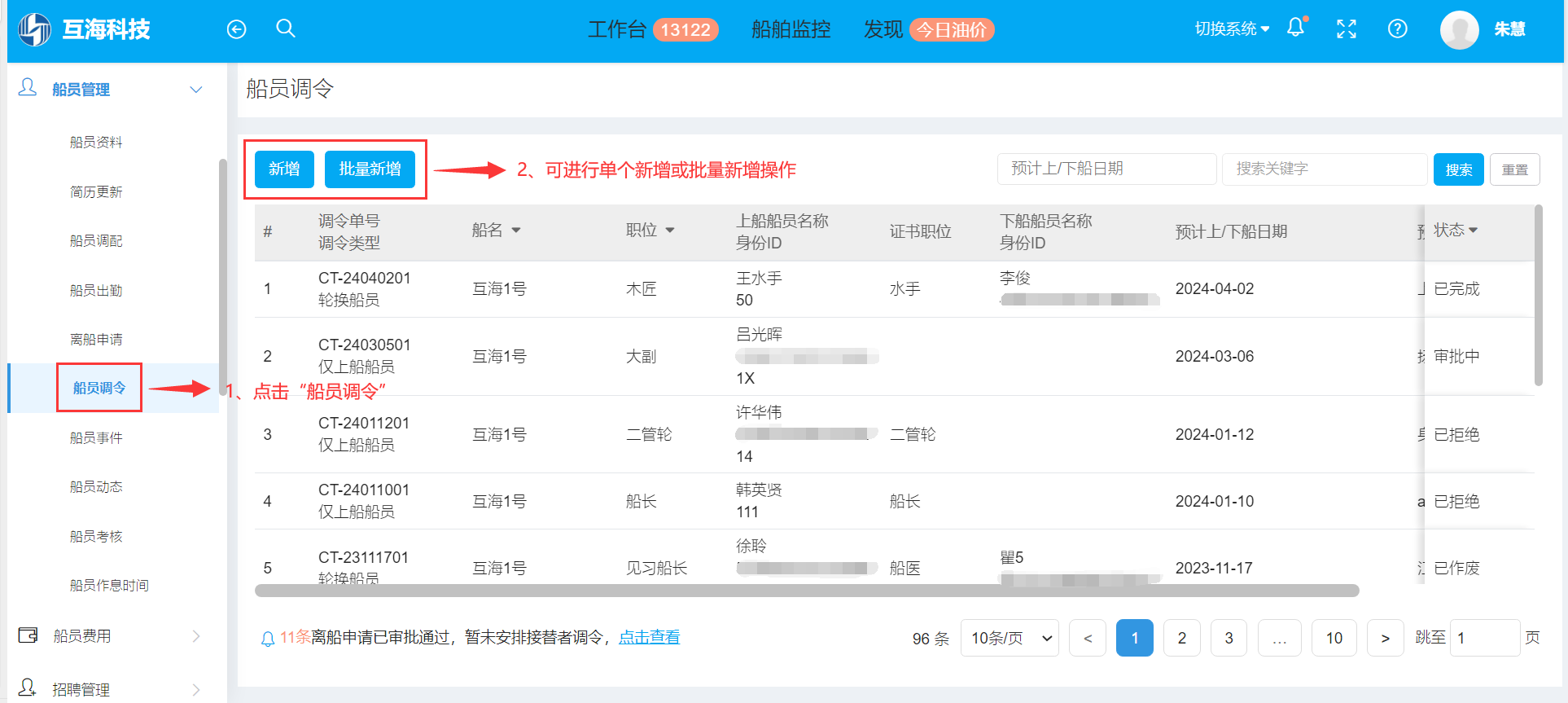Open the 发现 tab
Viewport: 1568px width, 703px height.
(x=883, y=30)
